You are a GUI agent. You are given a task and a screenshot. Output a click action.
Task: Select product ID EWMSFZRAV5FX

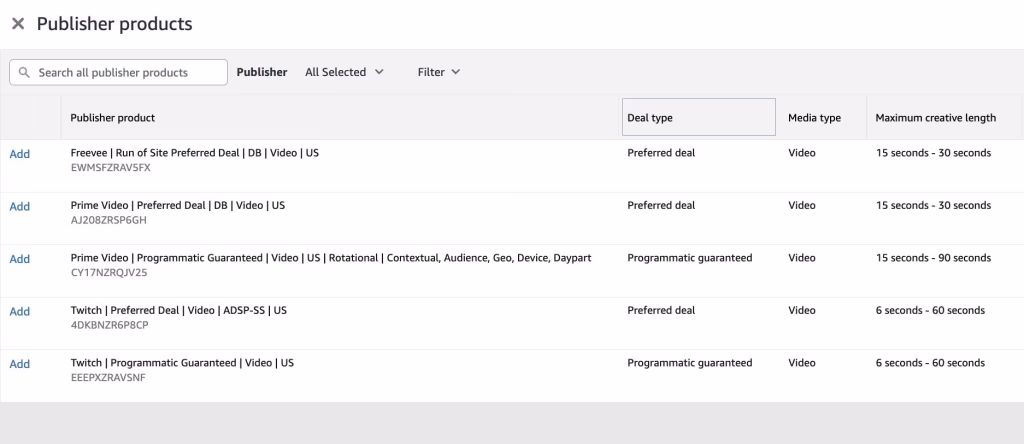(110, 168)
